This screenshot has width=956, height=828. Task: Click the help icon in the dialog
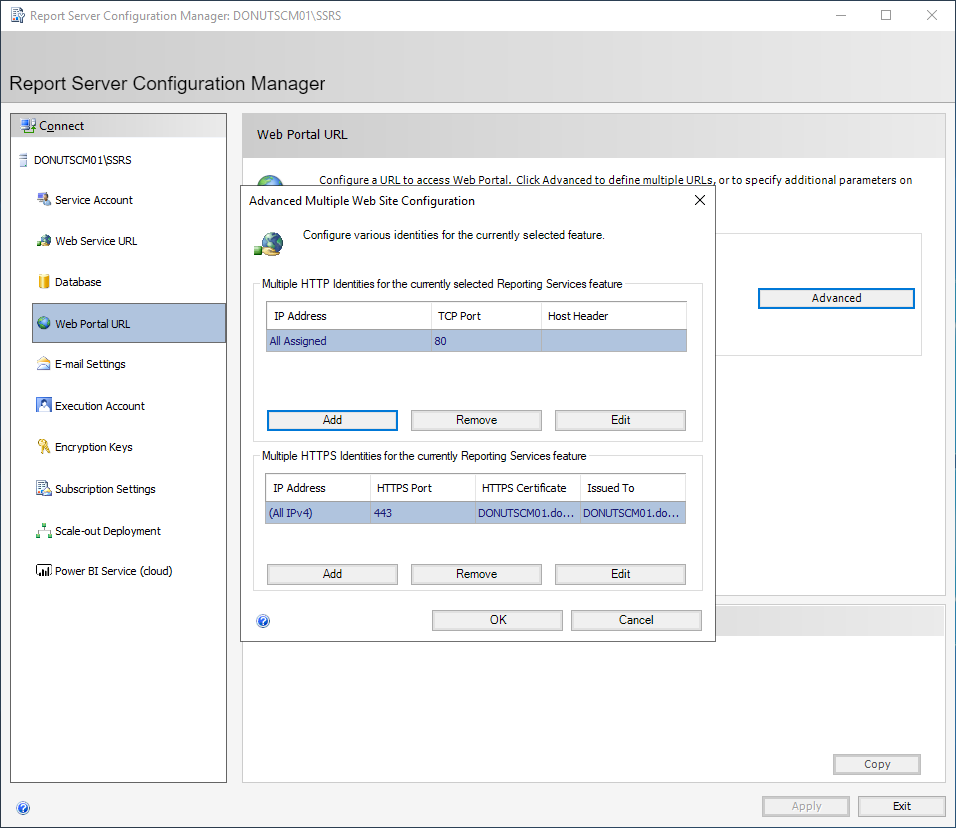click(x=263, y=621)
